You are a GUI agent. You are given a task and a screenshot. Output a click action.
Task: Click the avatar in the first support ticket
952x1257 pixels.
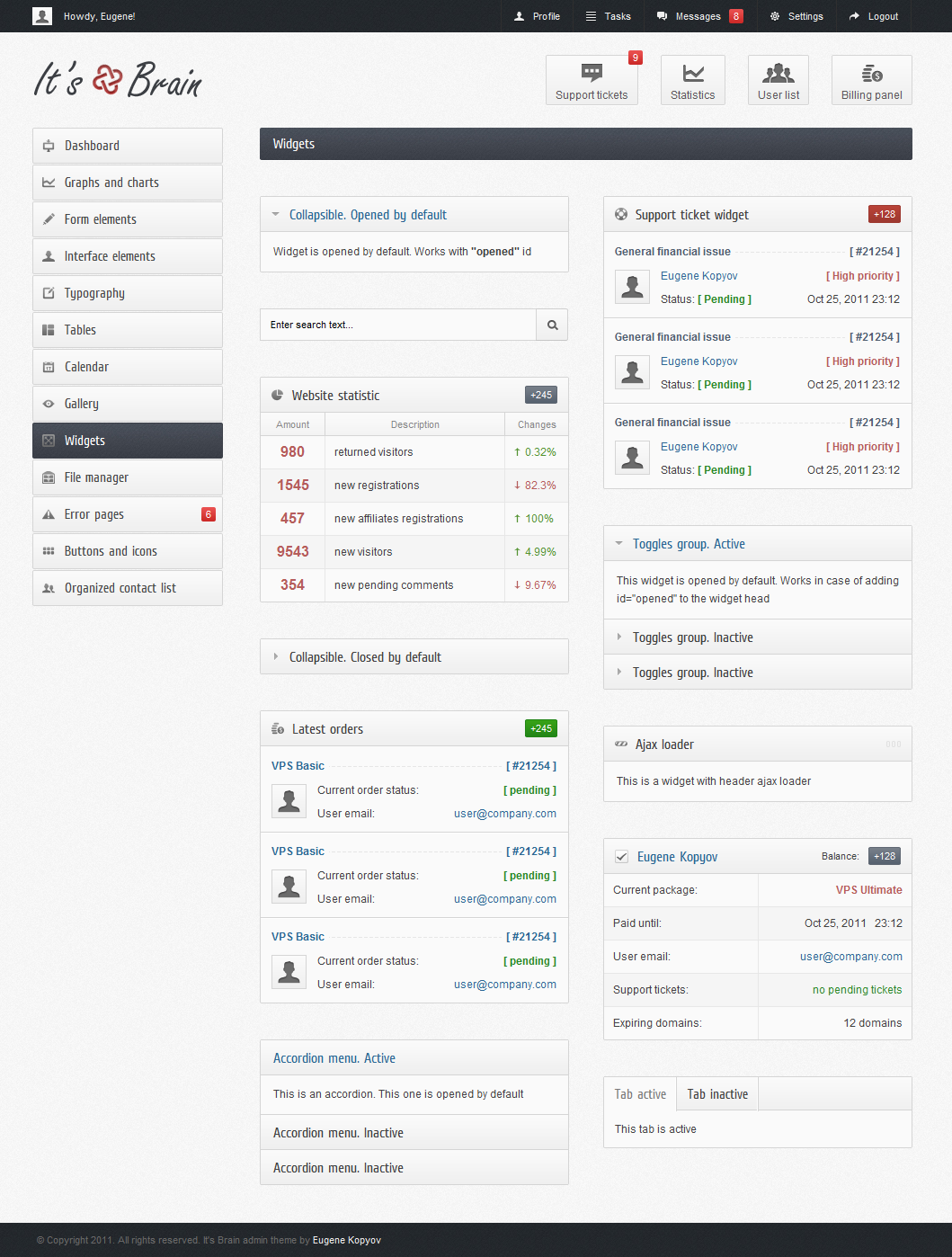pyautogui.click(x=633, y=287)
